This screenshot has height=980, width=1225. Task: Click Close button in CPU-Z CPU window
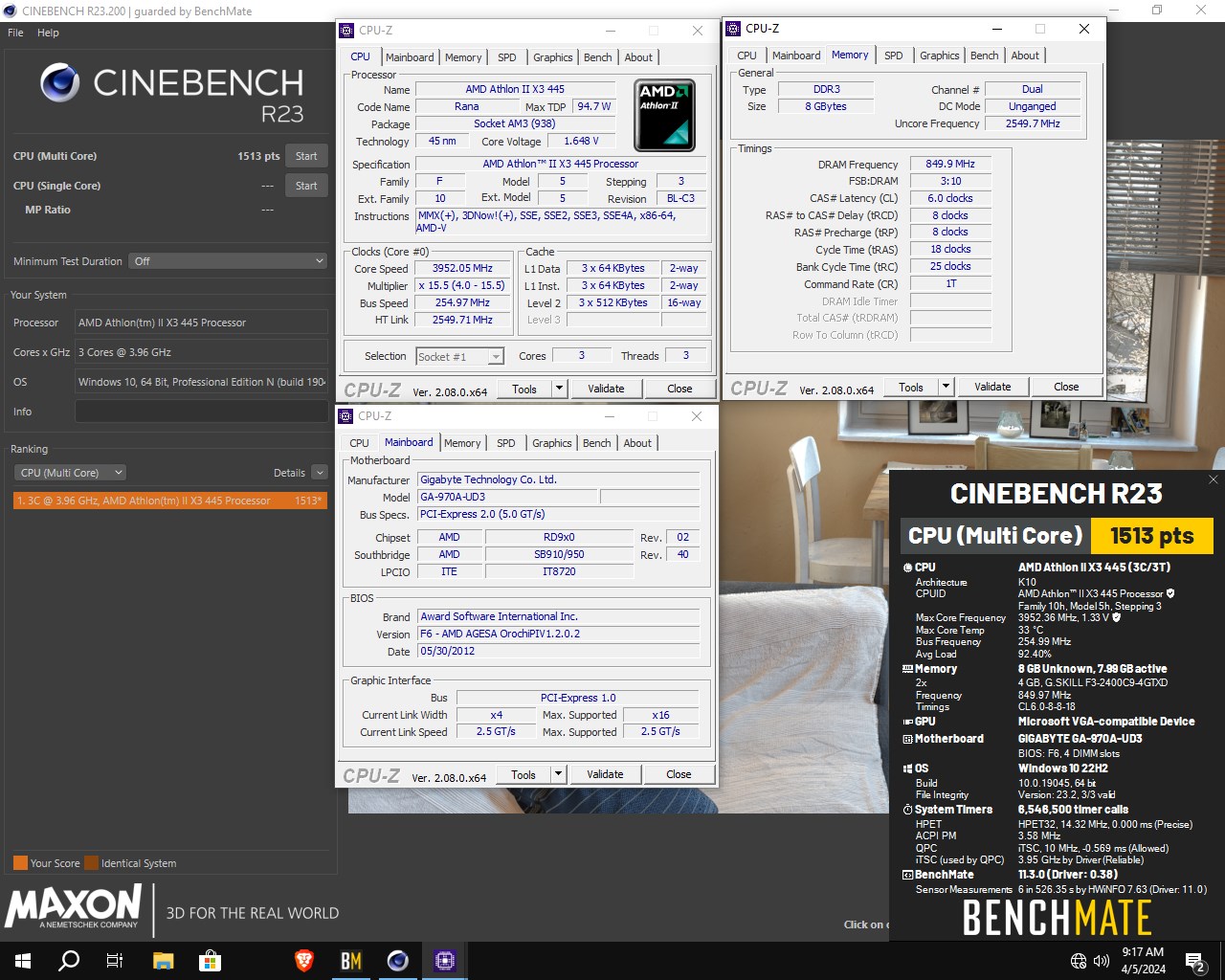(x=679, y=389)
